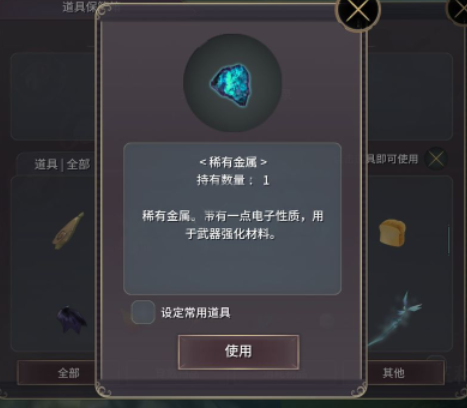
Task: Click the 道具保管 window title
Action: click(91, 7)
